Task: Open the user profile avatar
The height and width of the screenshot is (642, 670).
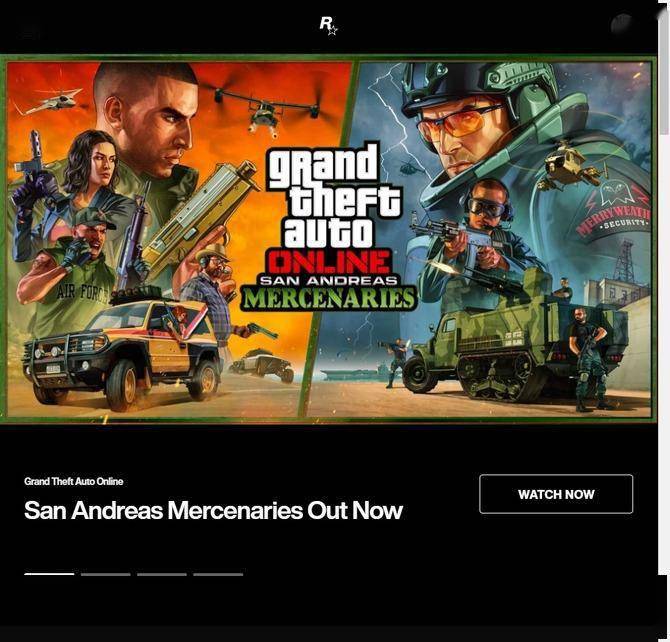Action: click(x=622, y=24)
